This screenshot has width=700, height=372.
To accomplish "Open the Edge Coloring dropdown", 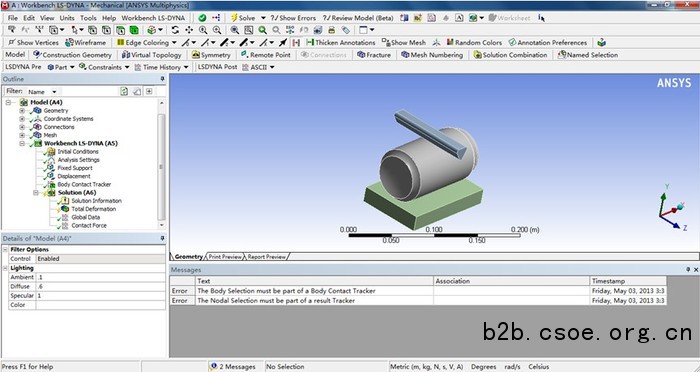I will (x=174, y=43).
